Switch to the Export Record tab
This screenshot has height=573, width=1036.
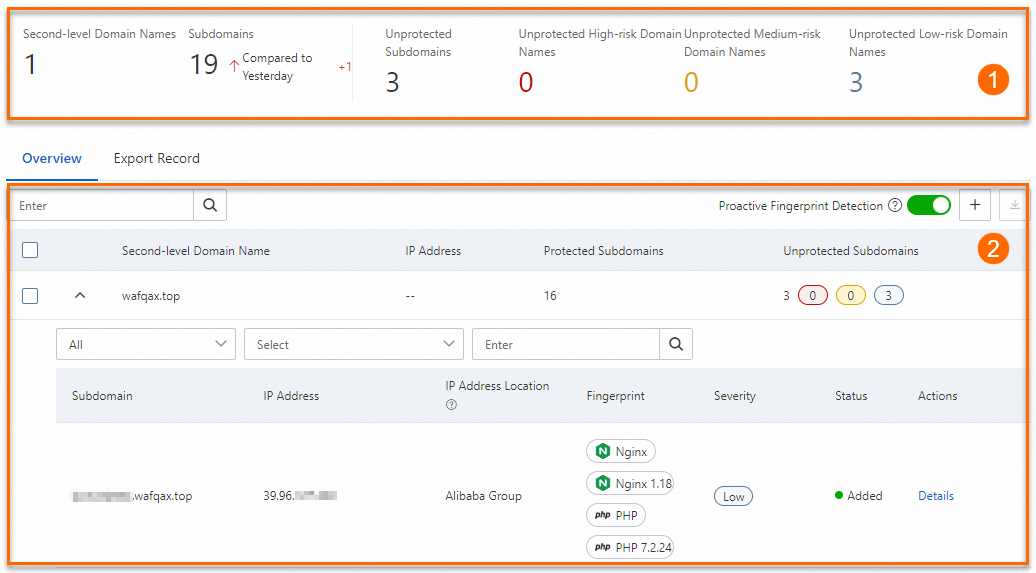[x=156, y=158]
